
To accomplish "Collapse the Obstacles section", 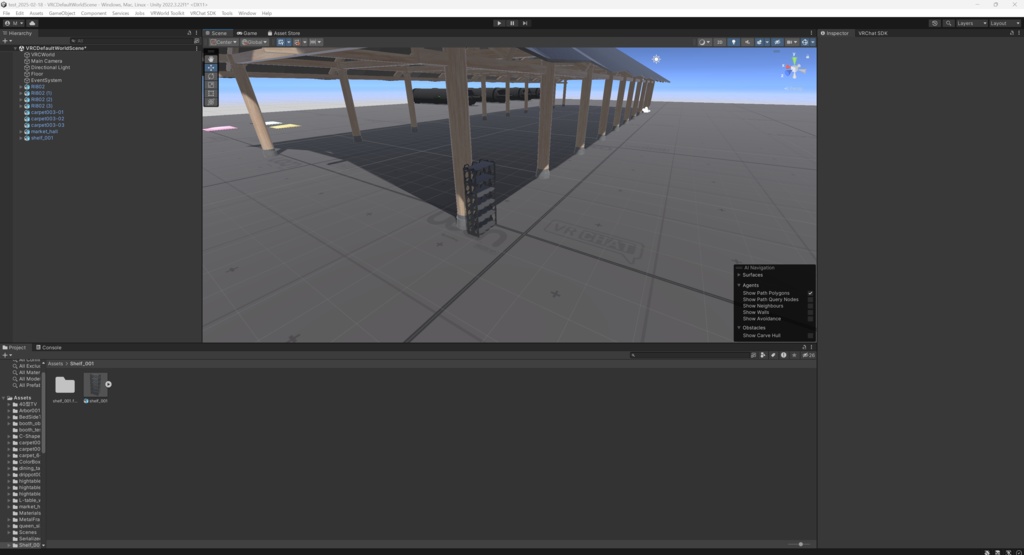I will tap(739, 328).
